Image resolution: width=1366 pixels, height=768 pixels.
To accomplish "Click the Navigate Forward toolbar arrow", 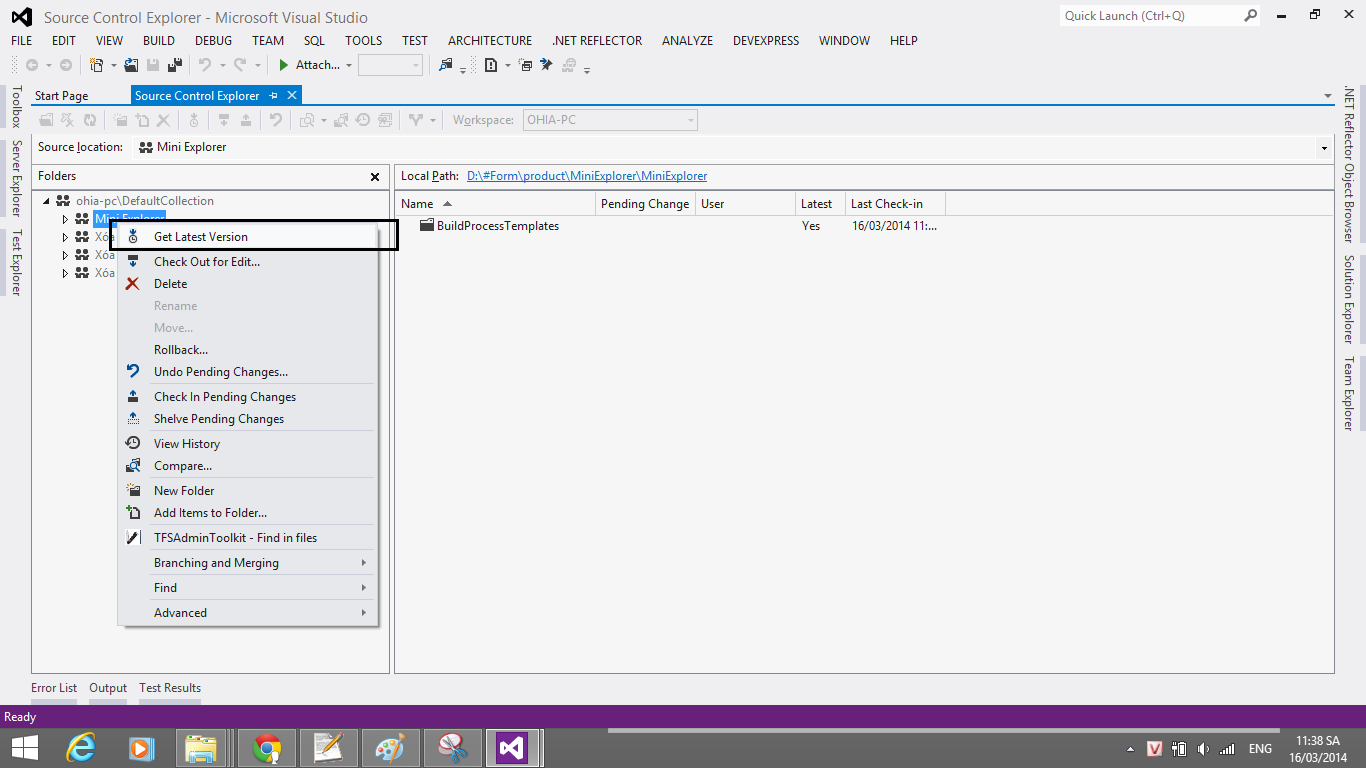I will [66, 65].
